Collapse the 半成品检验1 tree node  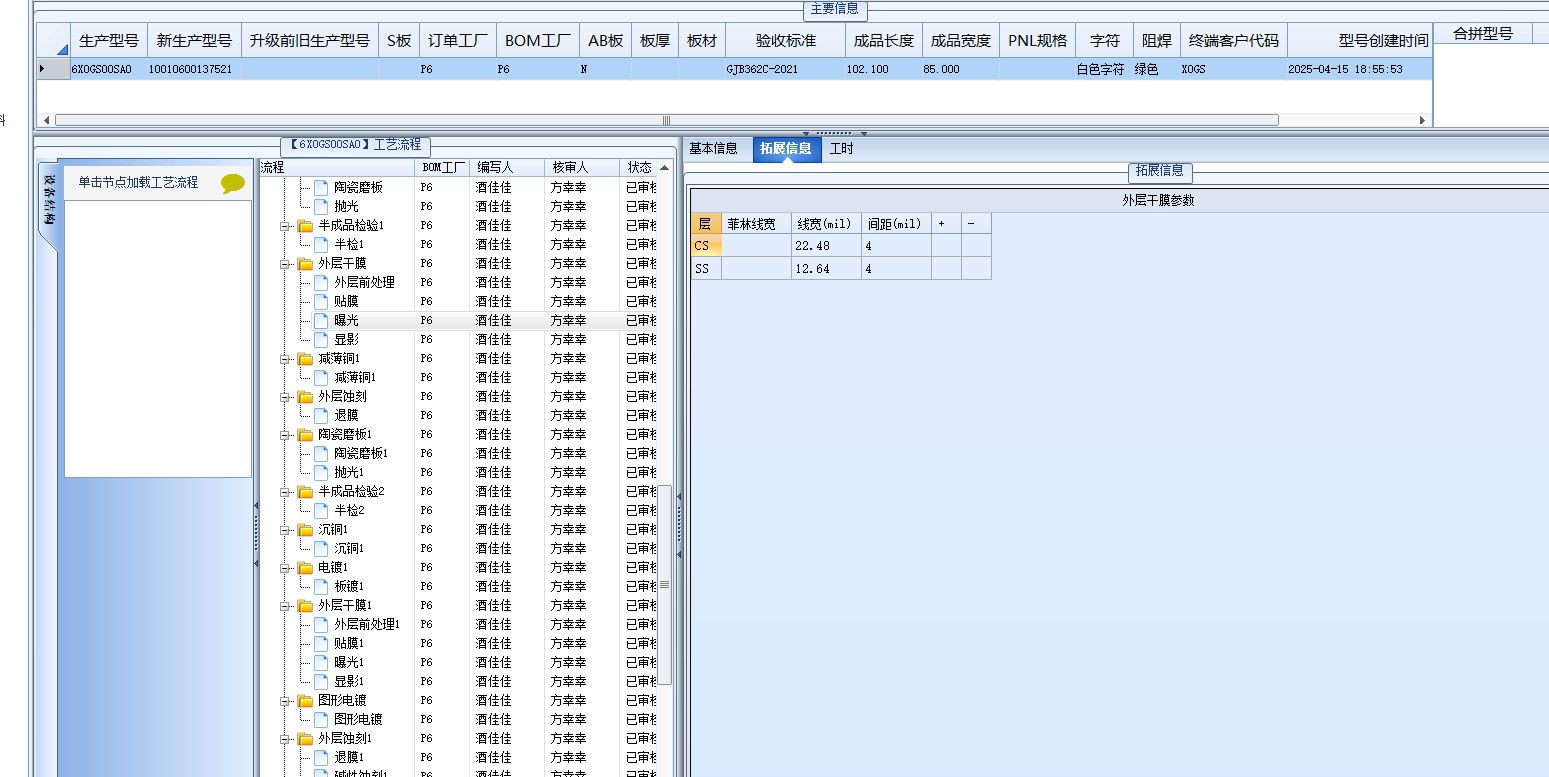[285, 226]
